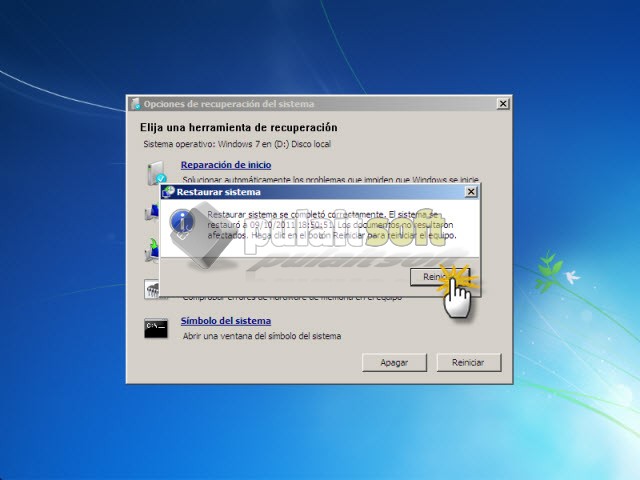Click the recovery options window title icon

click(135, 104)
